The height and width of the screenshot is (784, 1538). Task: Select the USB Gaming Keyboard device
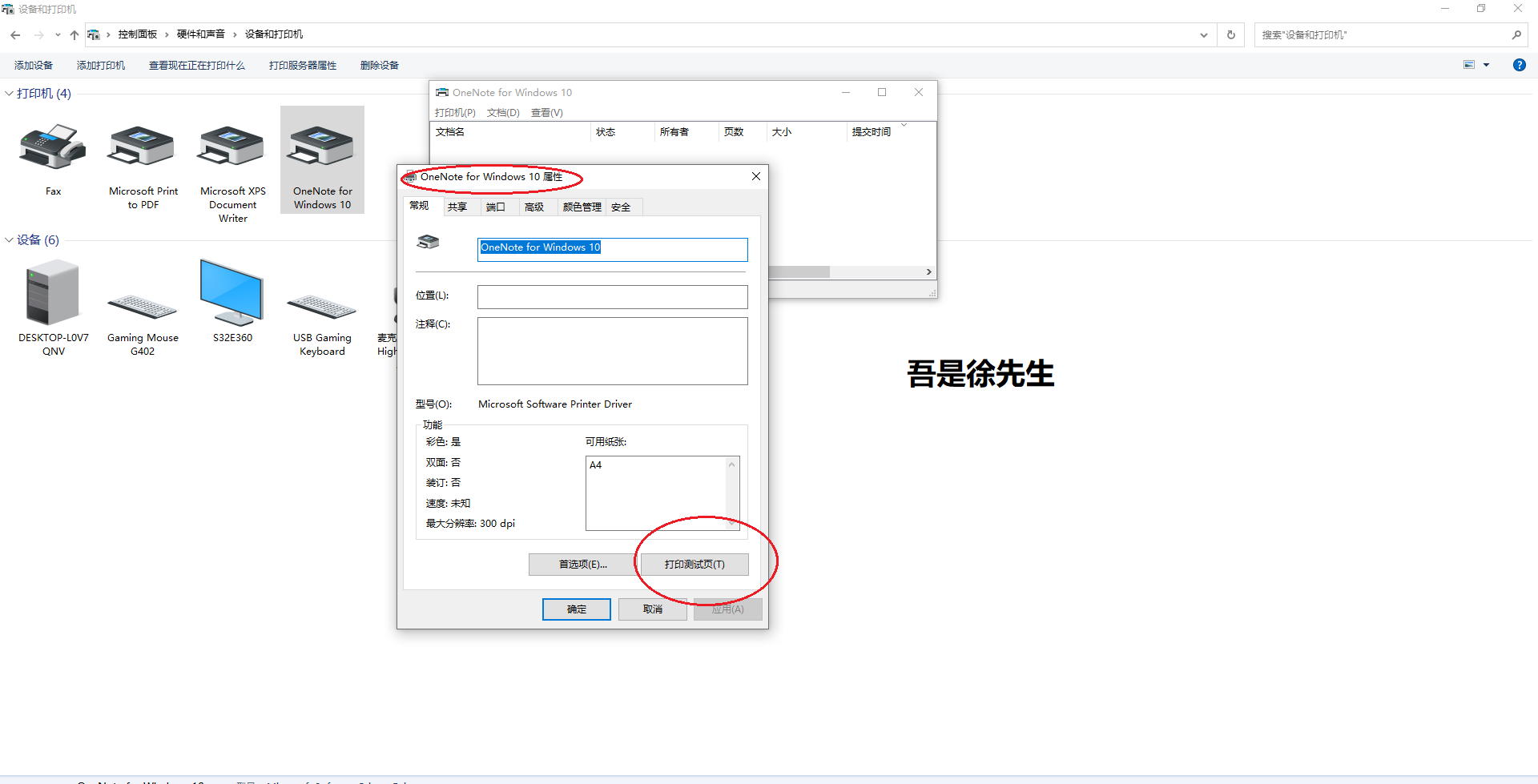tap(322, 307)
